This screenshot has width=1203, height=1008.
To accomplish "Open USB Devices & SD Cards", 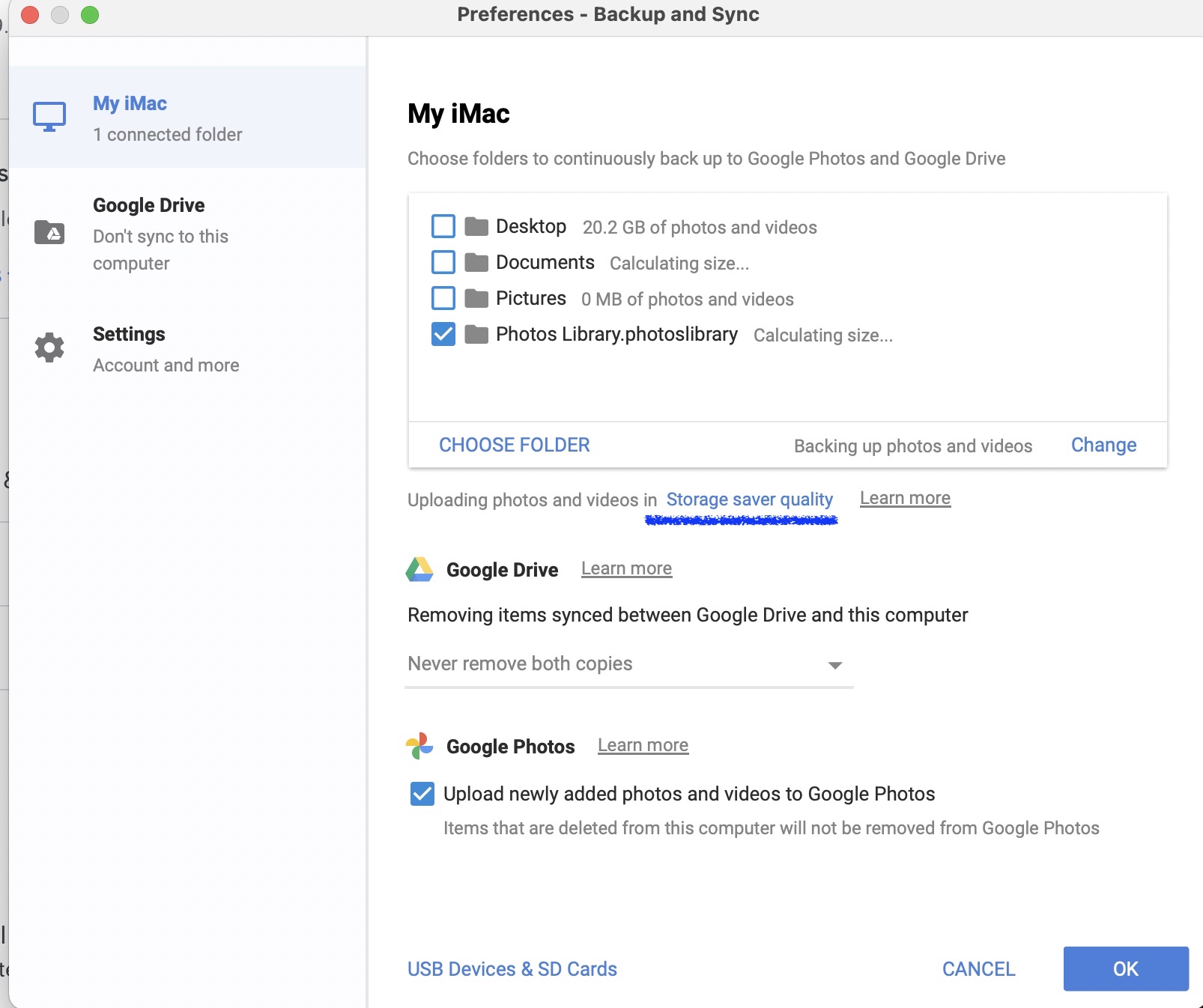I will (x=512, y=969).
